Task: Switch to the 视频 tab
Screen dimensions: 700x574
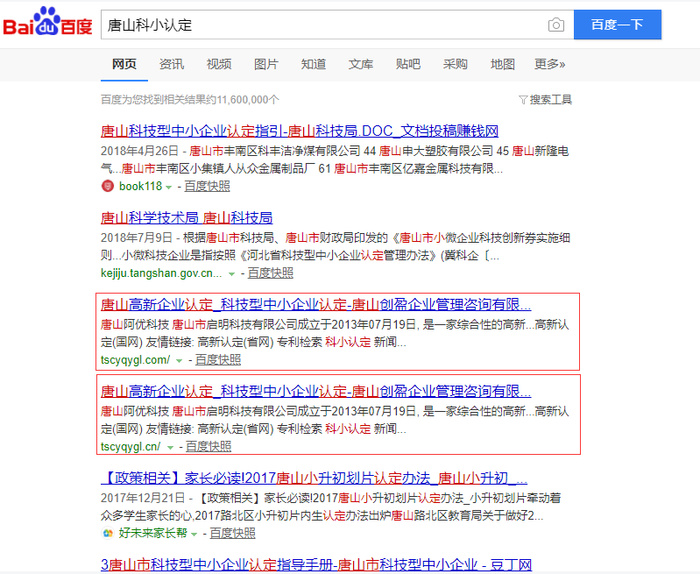Action: [219, 64]
